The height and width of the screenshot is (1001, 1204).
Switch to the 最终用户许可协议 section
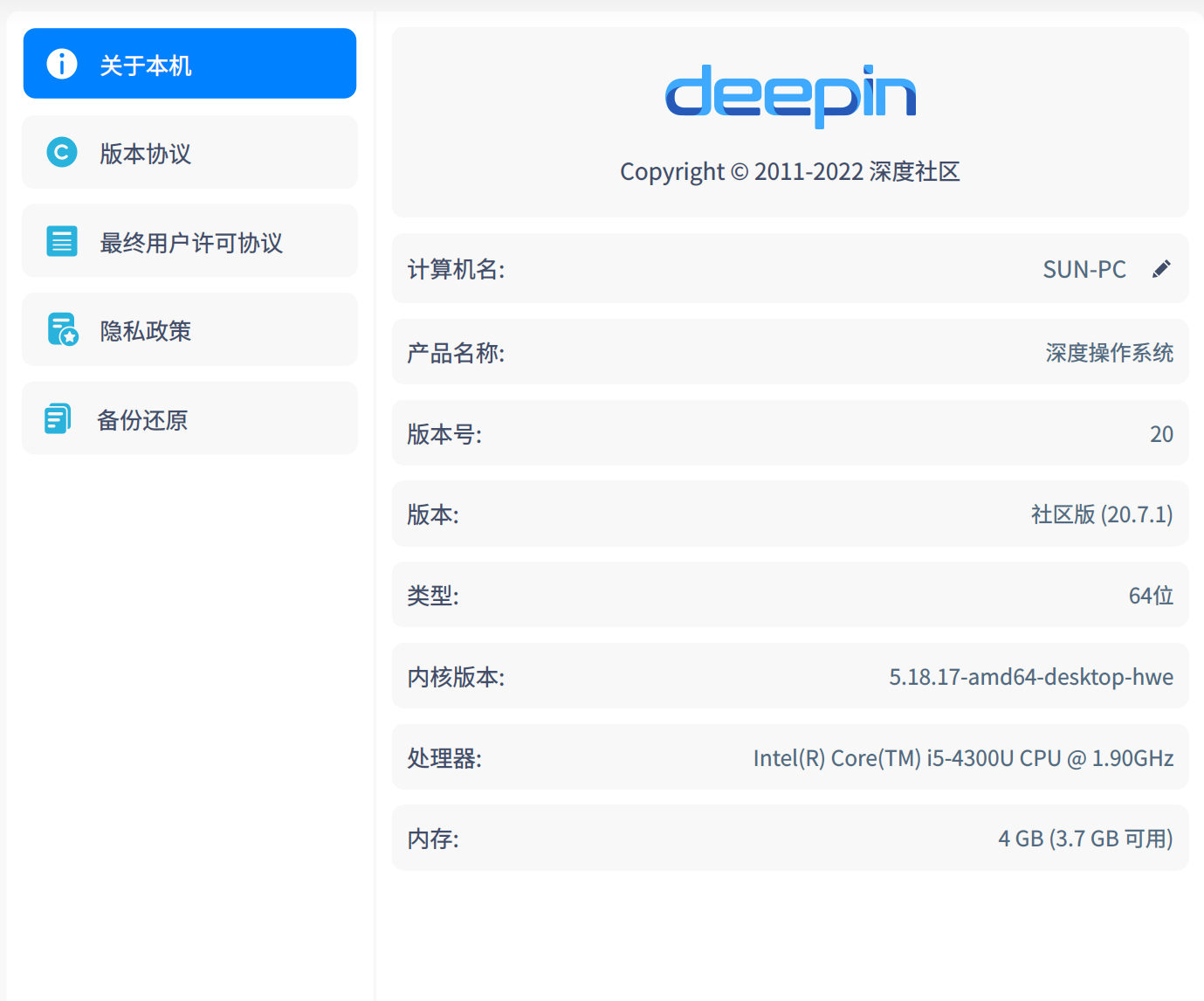189,241
